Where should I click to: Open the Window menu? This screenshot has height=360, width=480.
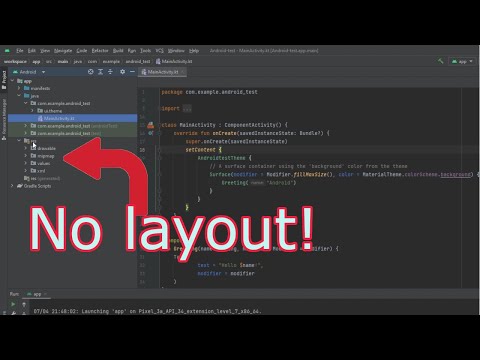point(176,51)
